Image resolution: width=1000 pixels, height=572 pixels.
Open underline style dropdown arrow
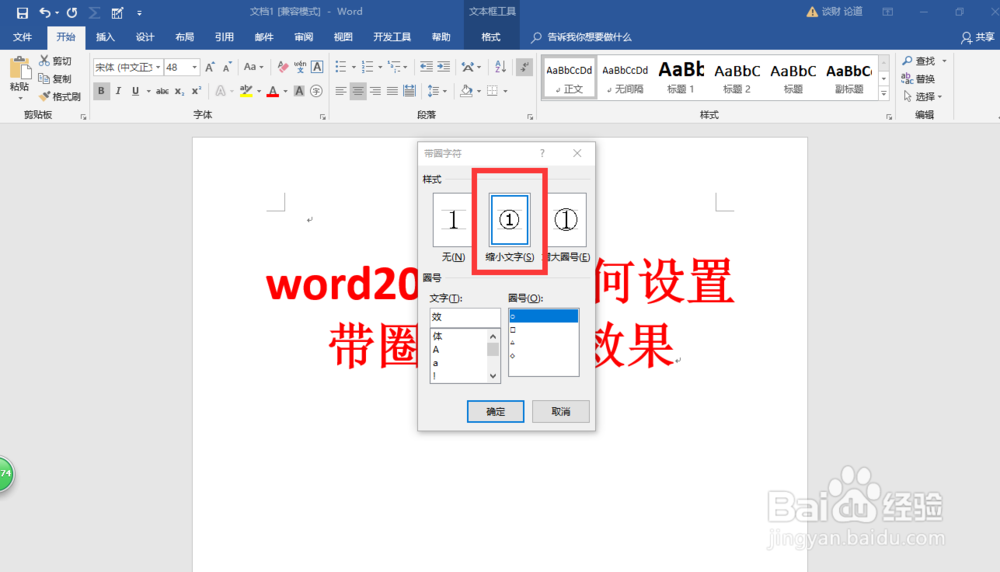pos(148,91)
